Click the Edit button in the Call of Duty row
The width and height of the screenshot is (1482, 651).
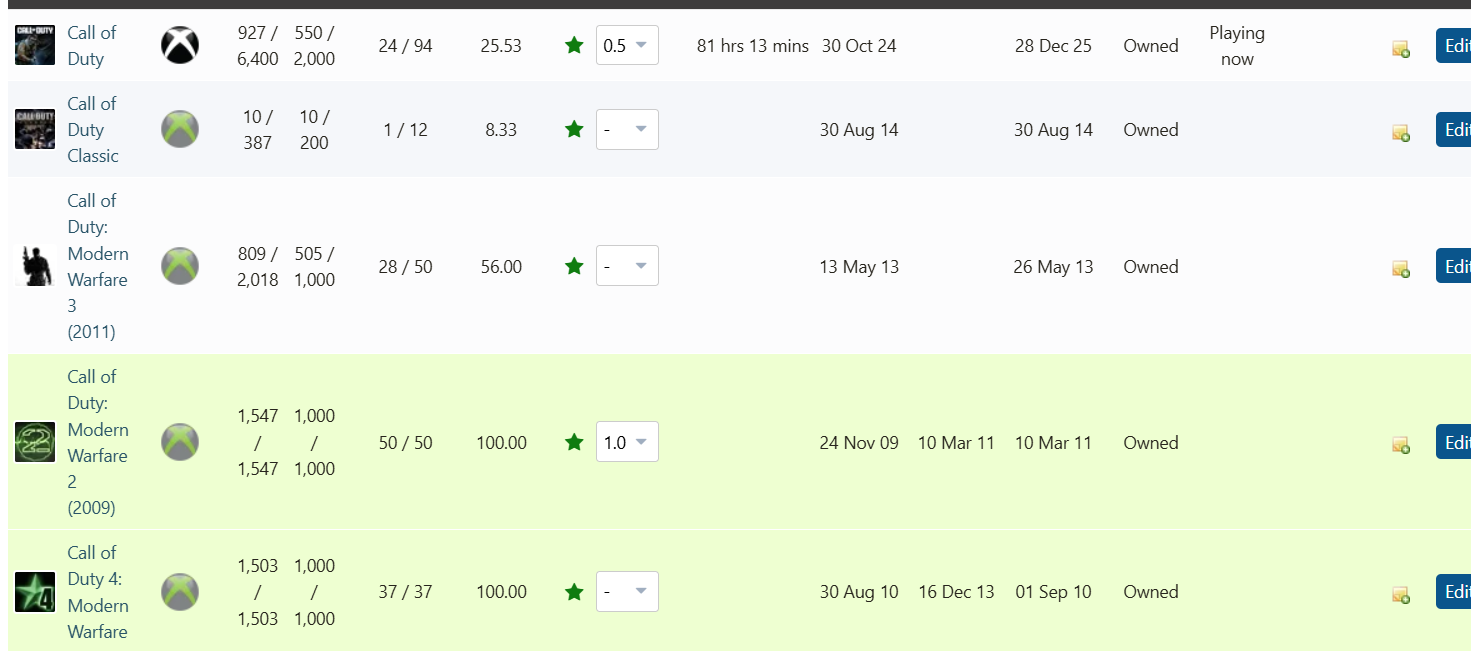pos(1458,45)
